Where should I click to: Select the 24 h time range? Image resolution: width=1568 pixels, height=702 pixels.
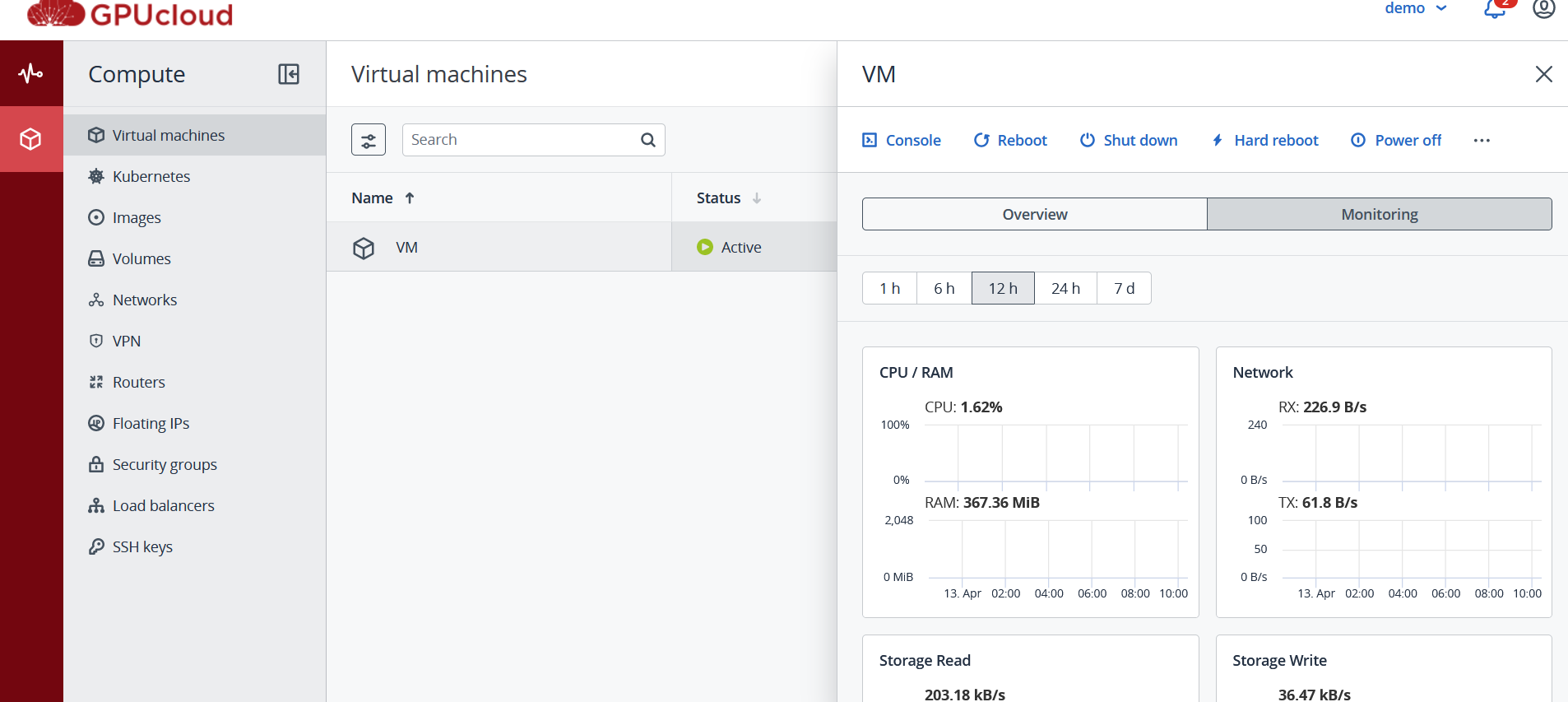1065,288
